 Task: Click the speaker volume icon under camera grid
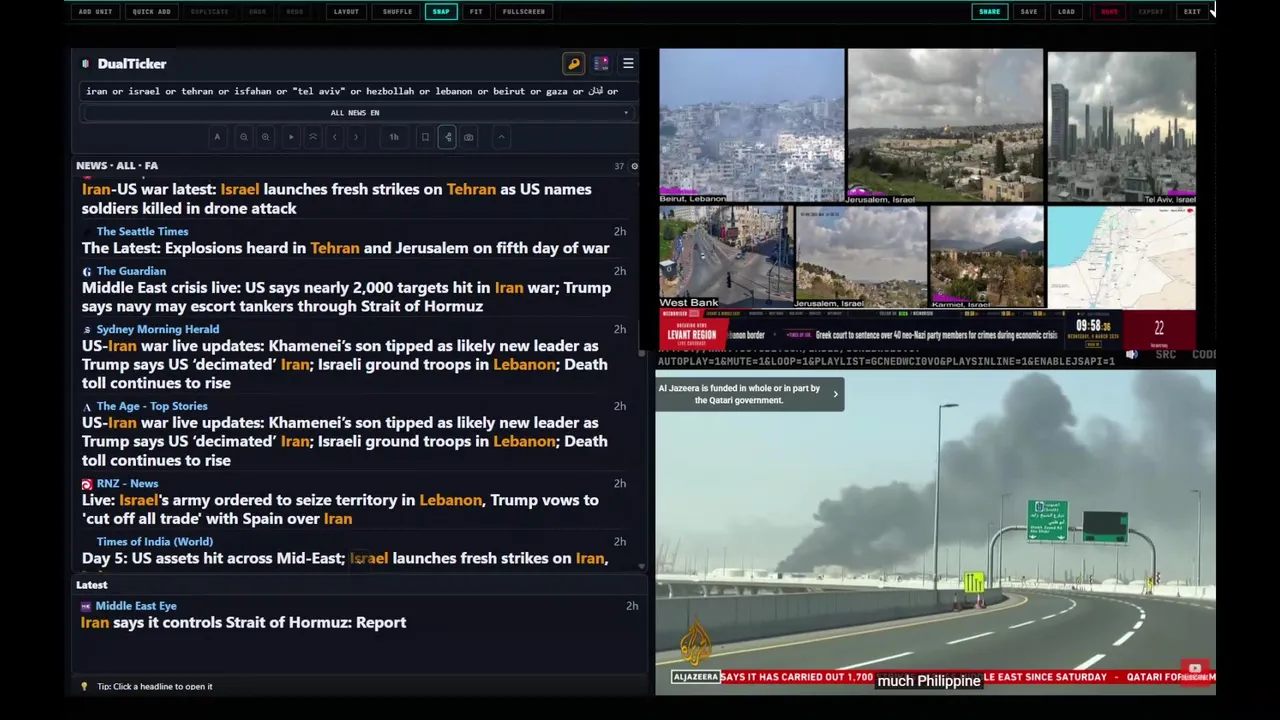[x=1132, y=354]
